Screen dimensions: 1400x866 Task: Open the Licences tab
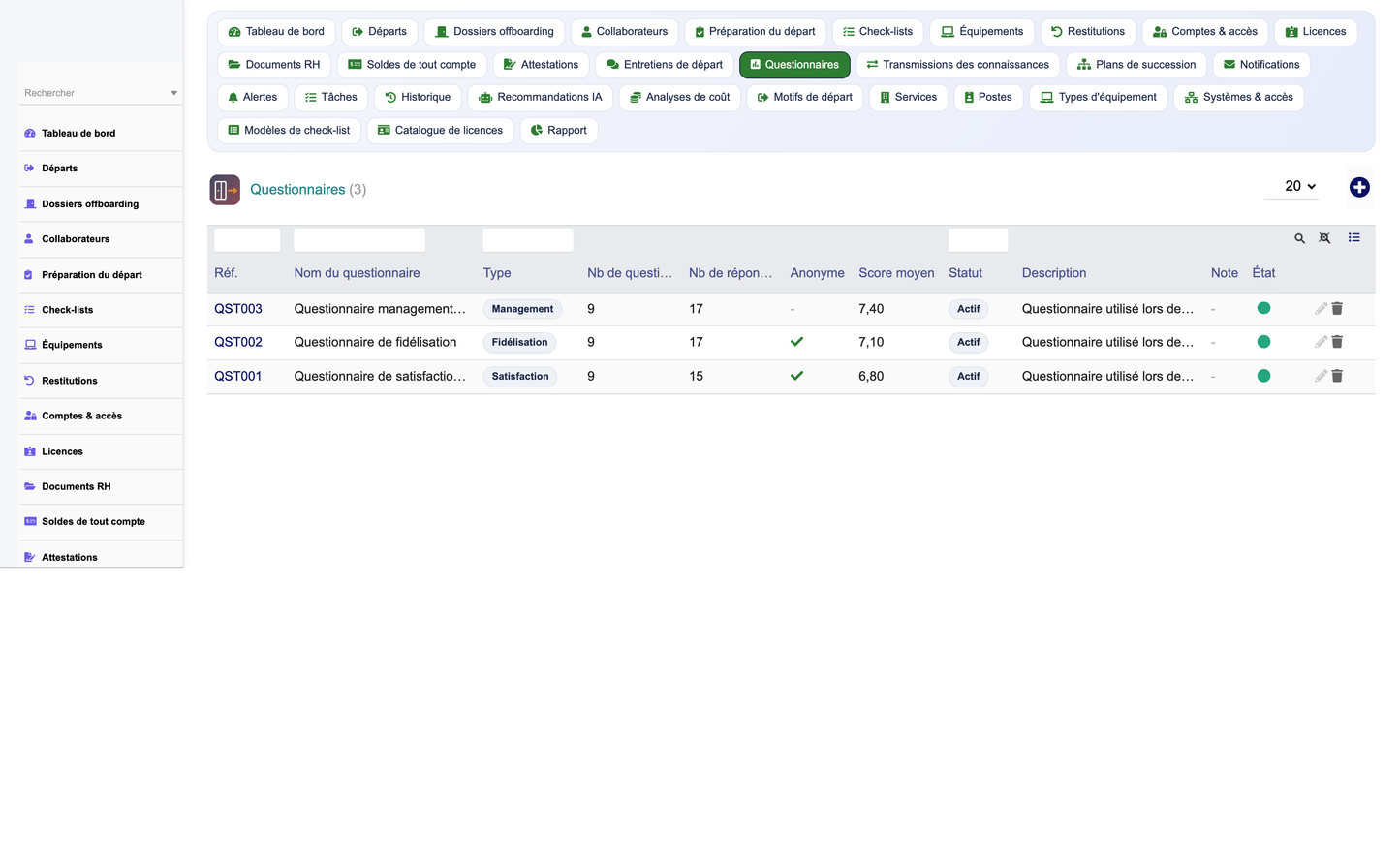tap(1316, 32)
